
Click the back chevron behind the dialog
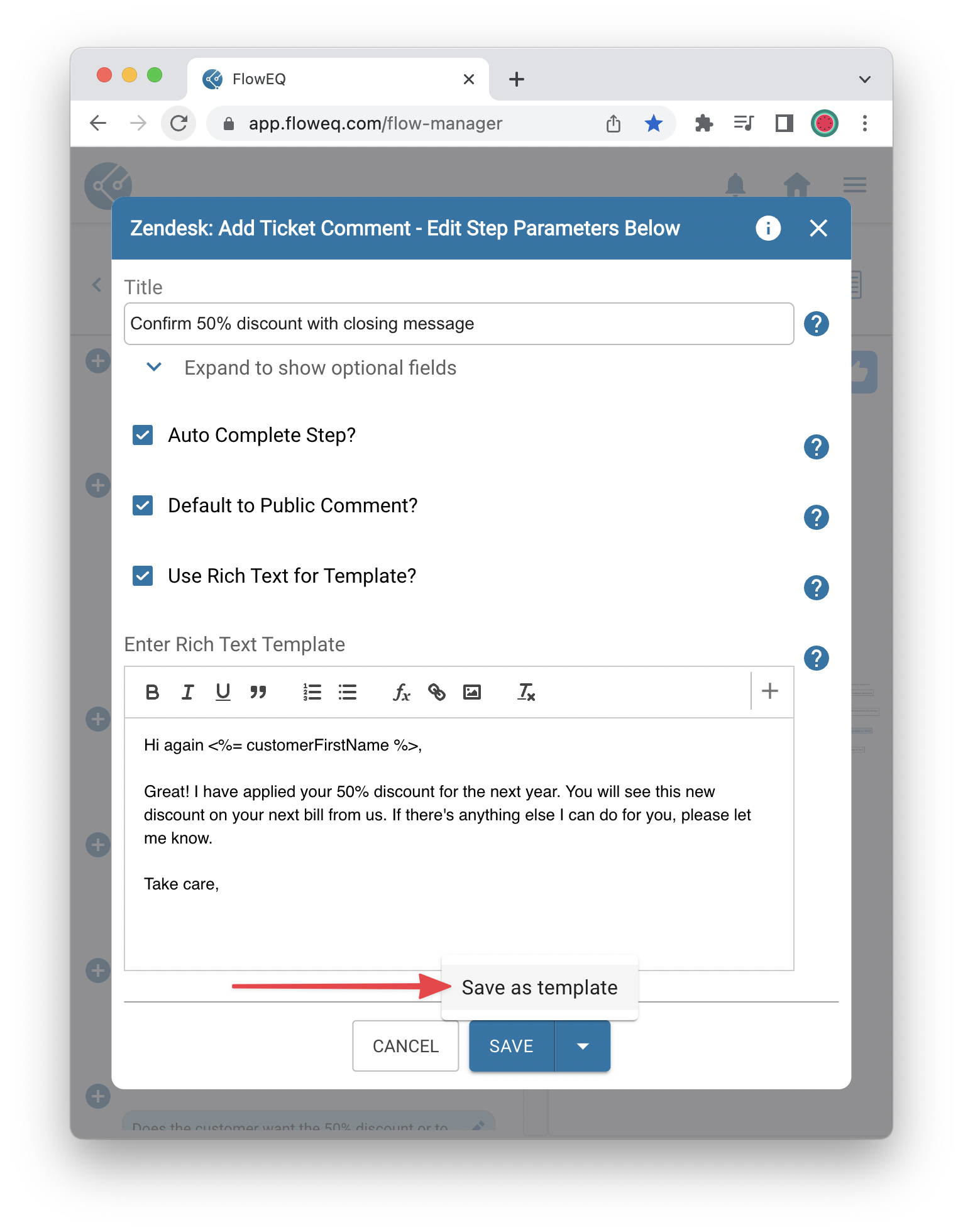coord(97,285)
